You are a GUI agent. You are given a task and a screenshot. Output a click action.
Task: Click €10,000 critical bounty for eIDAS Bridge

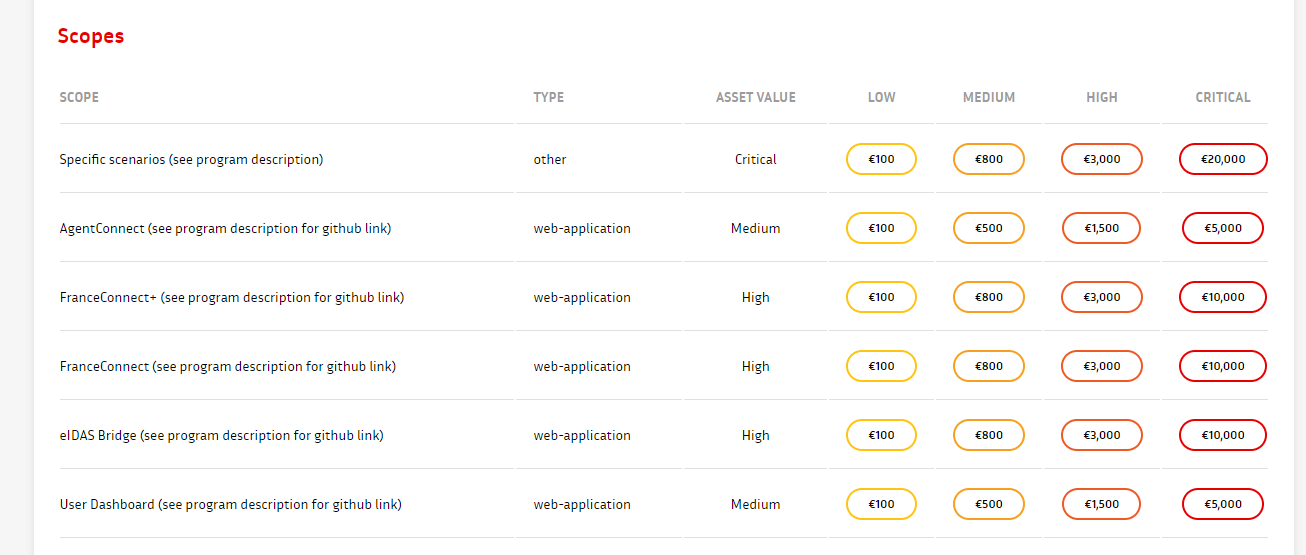click(1223, 435)
